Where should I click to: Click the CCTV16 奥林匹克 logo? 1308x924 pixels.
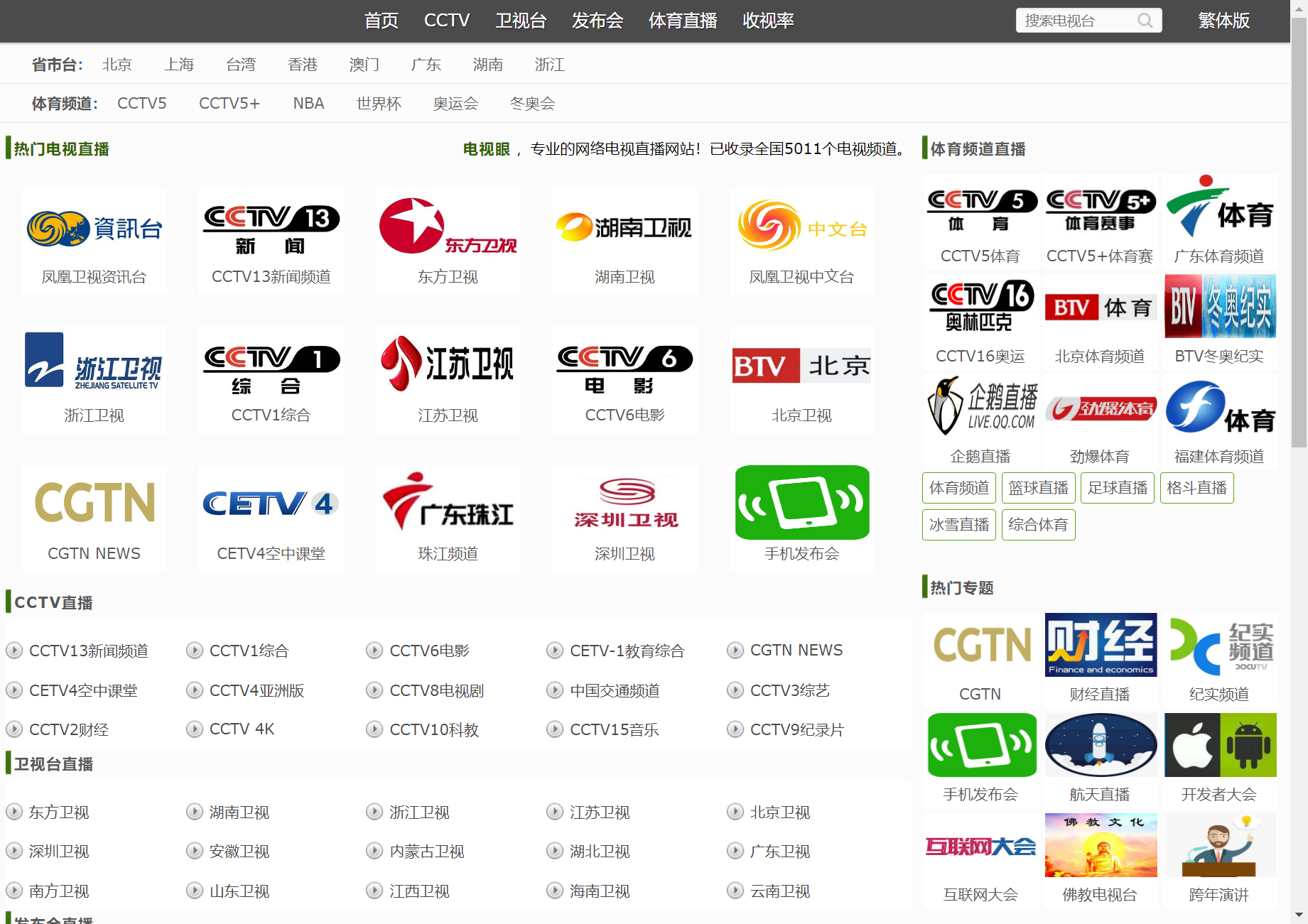pos(981,306)
